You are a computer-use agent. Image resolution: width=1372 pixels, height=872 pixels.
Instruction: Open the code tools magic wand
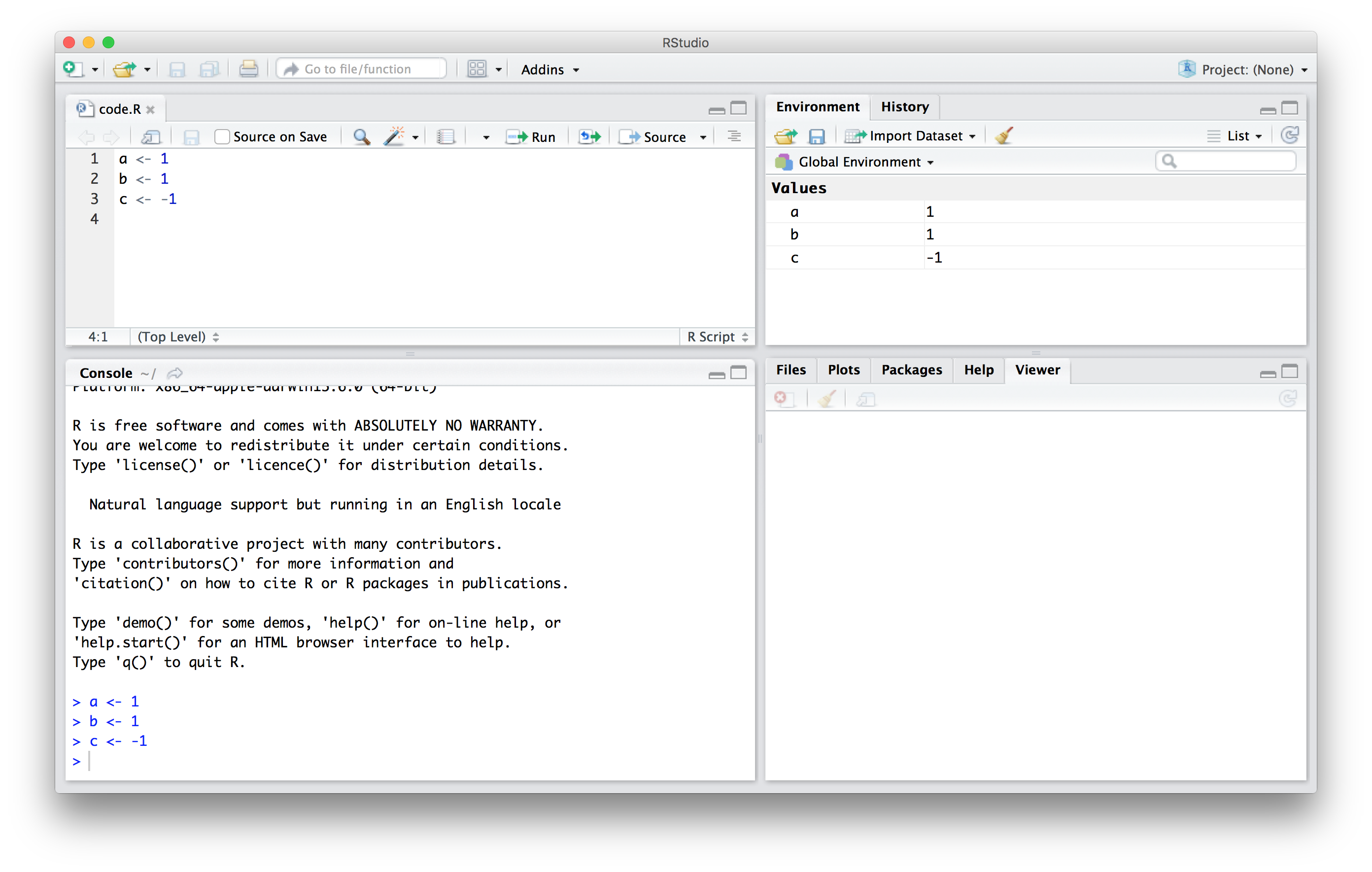394,136
